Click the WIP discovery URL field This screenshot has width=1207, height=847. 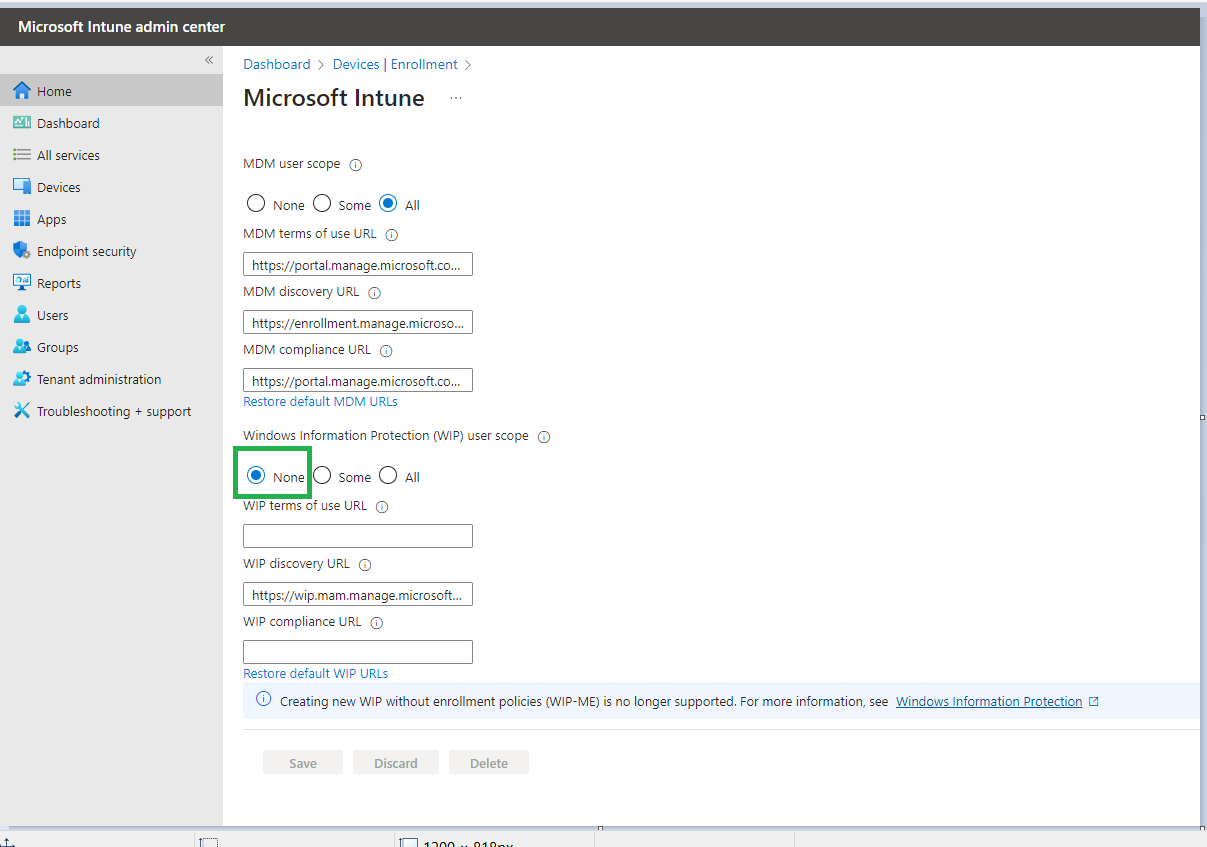(x=358, y=594)
